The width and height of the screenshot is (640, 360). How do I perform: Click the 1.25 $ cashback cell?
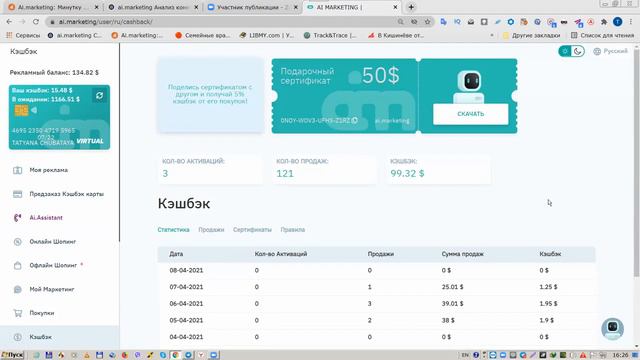(x=548, y=287)
